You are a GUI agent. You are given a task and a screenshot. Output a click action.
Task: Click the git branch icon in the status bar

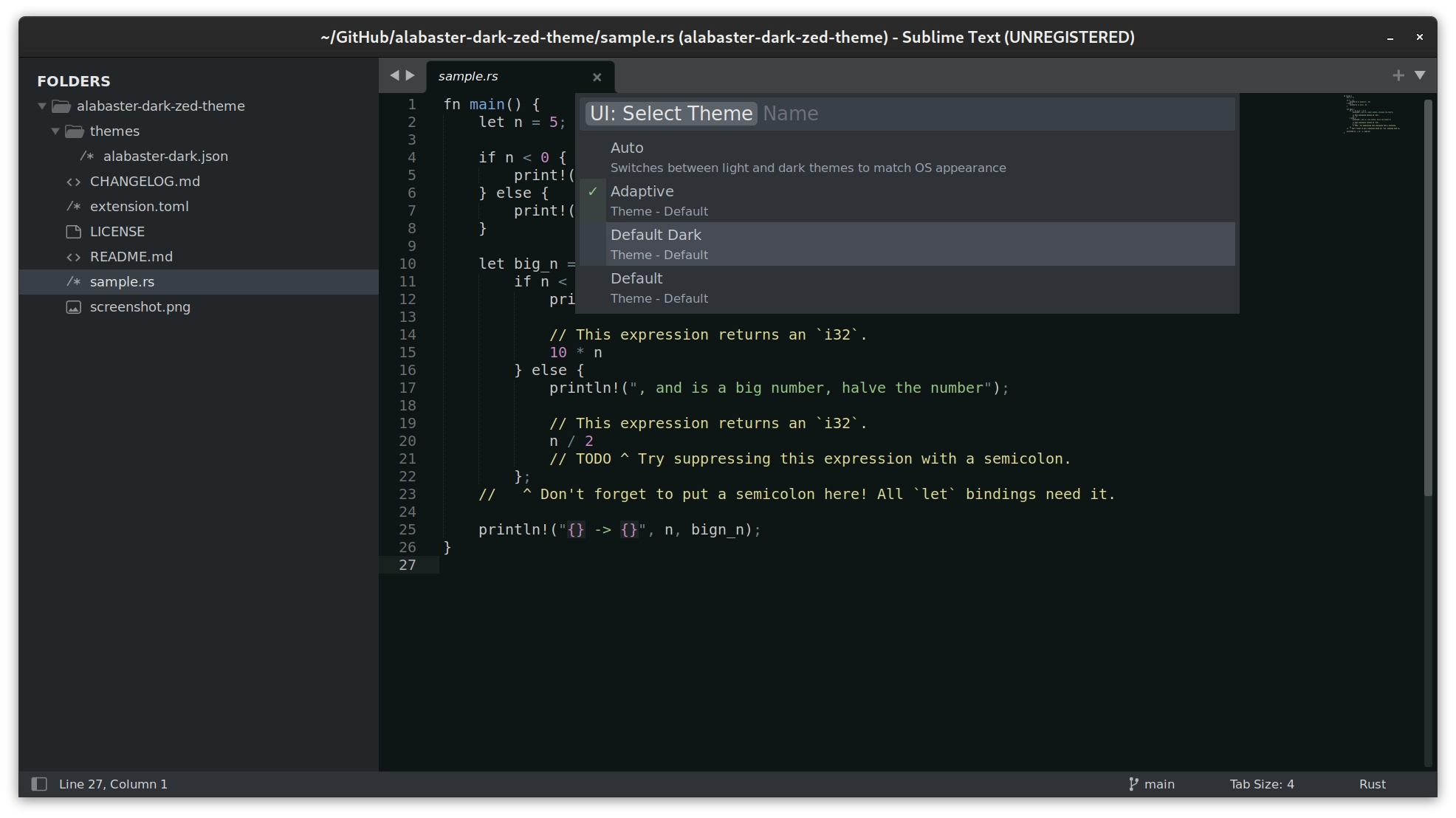tap(1133, 784)
